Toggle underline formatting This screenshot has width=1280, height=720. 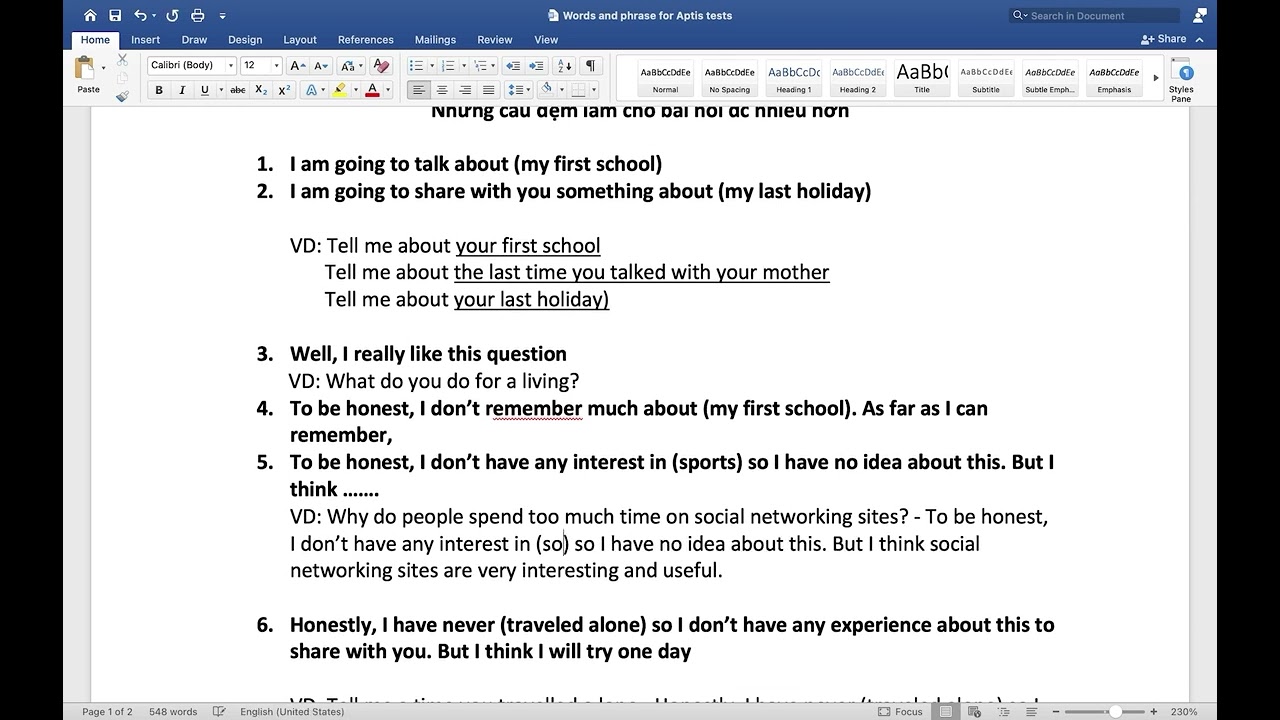(204, 90)
